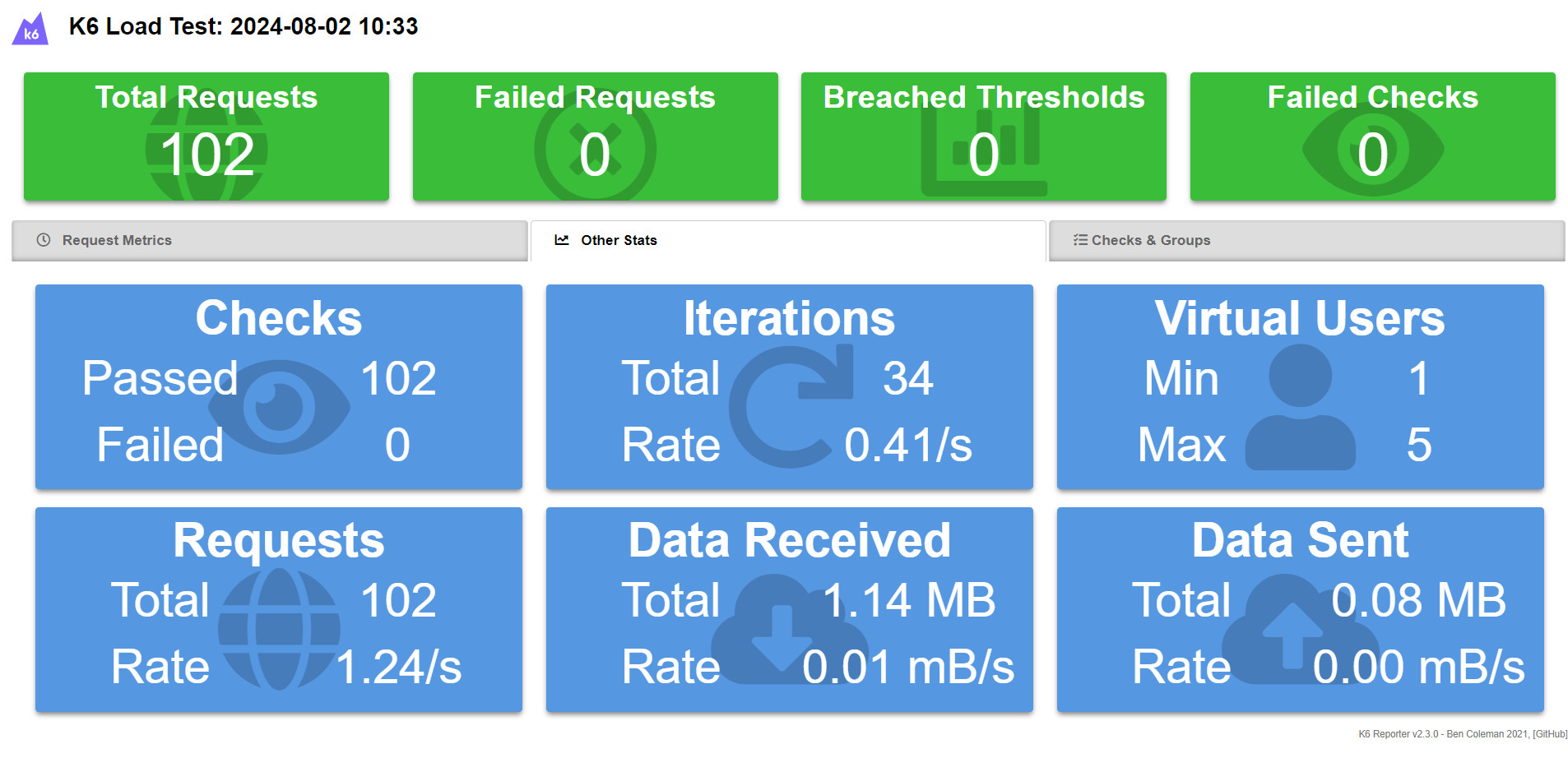
Task: Click the cloud upload icon in Data Sent
Action: click(x=1298, y=631)
